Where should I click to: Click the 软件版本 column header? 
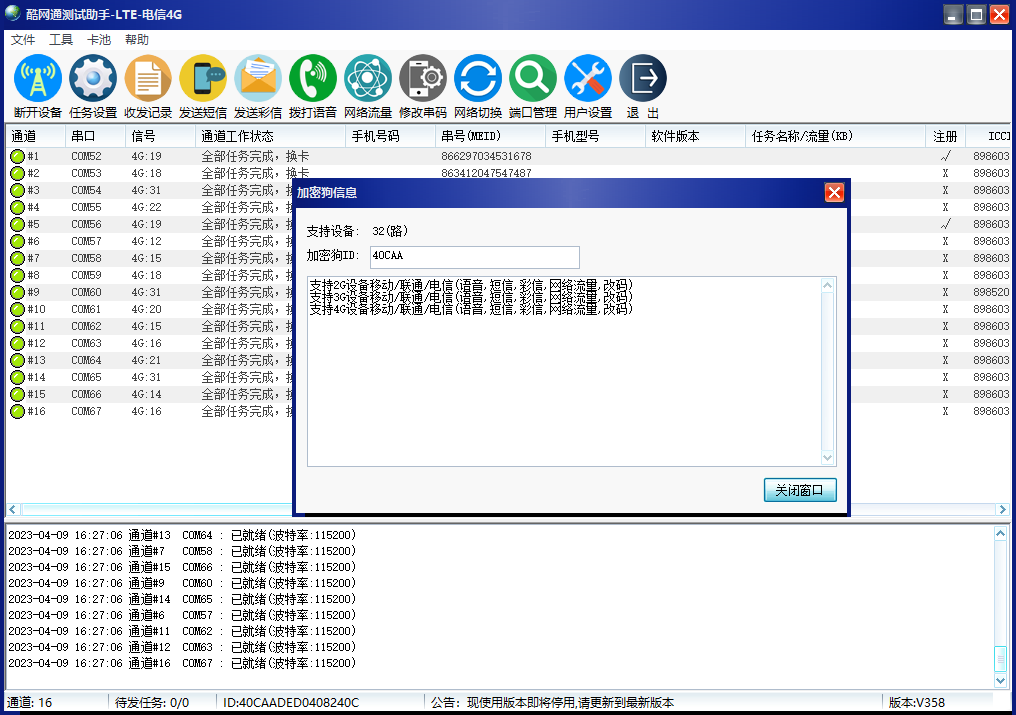[x=696, y=136]
